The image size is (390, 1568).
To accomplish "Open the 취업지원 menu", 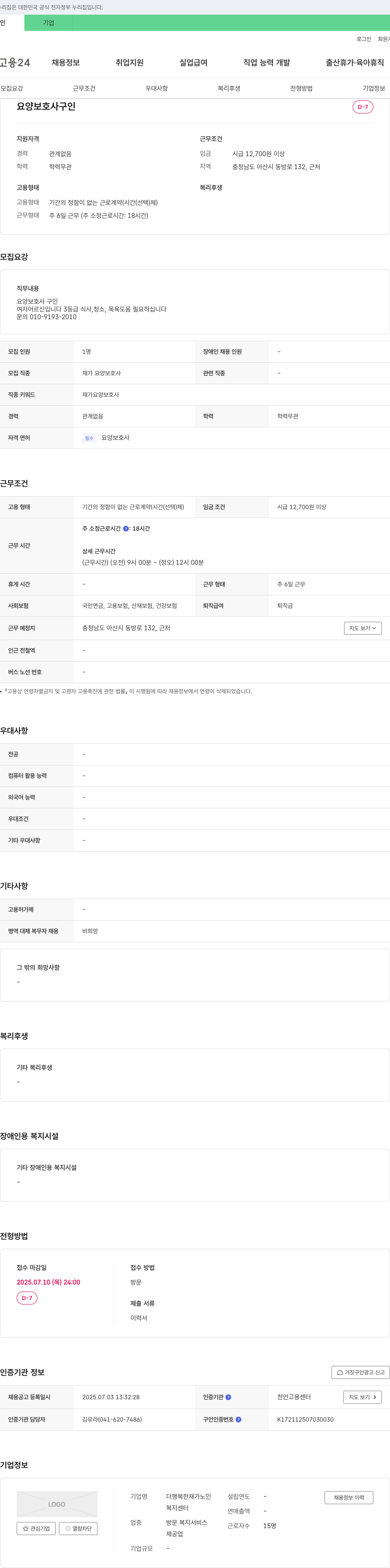I will 130,63.
